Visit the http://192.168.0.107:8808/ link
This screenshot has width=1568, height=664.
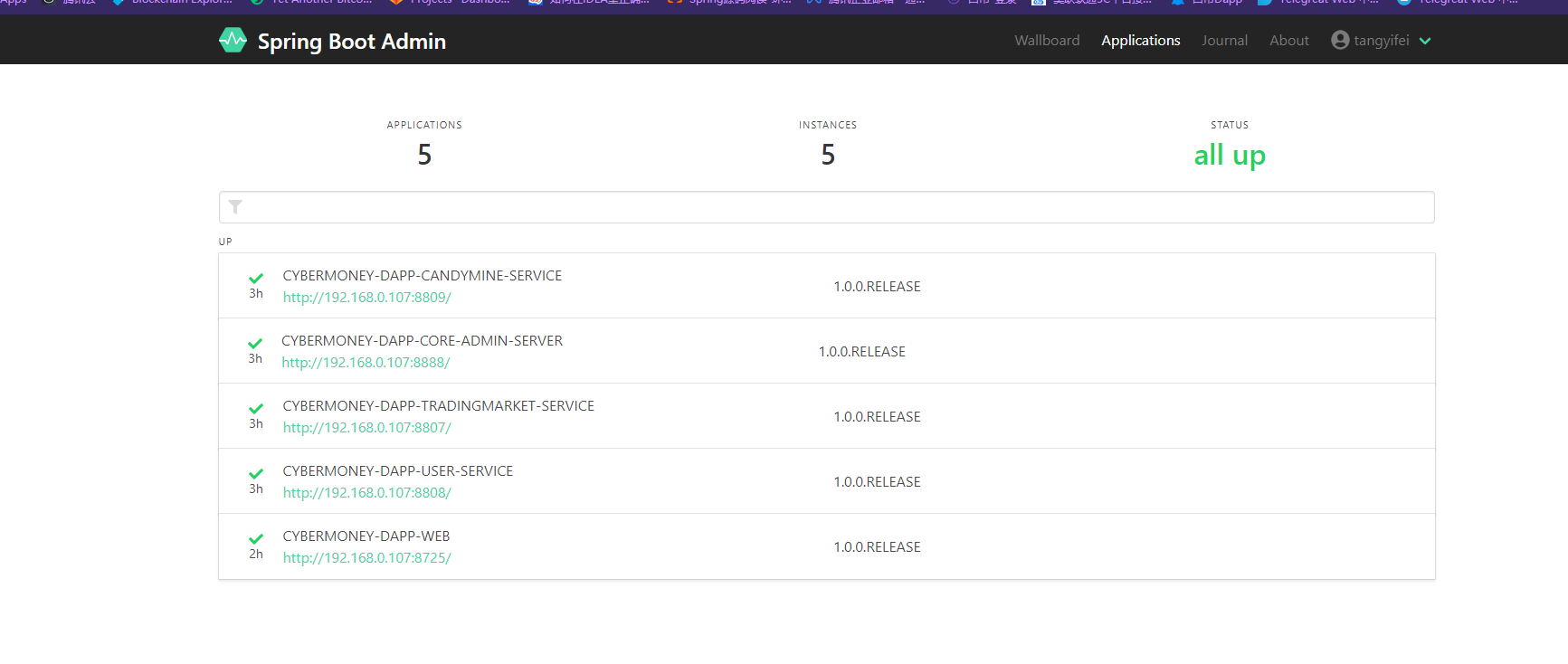366,493
